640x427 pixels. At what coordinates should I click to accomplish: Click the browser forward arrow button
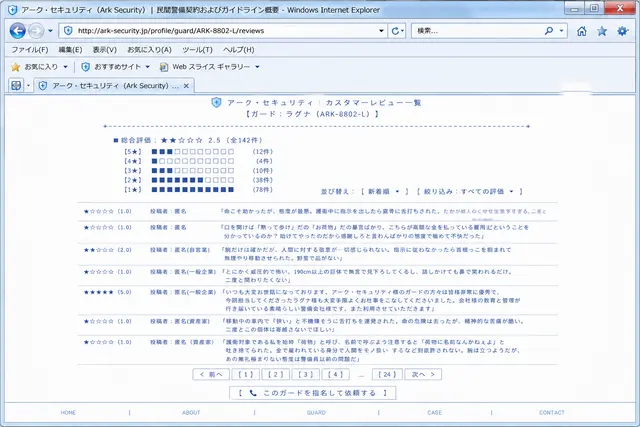tap(36, 31)
